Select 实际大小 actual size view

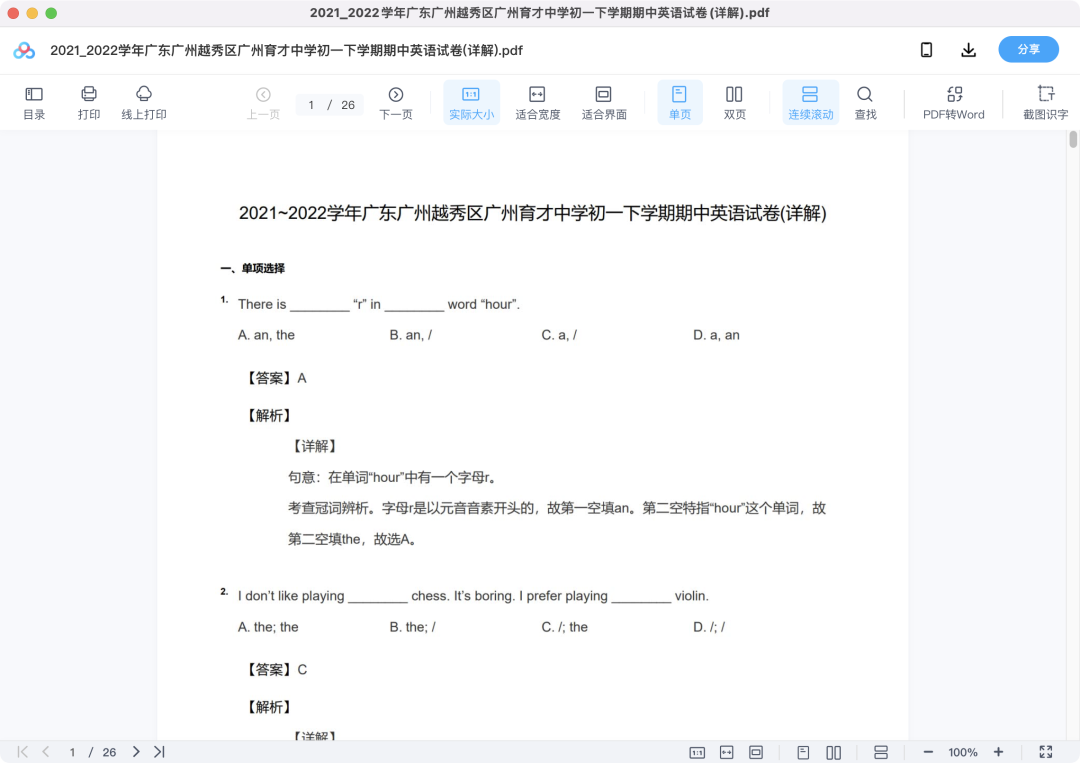[x=471, y=103]
